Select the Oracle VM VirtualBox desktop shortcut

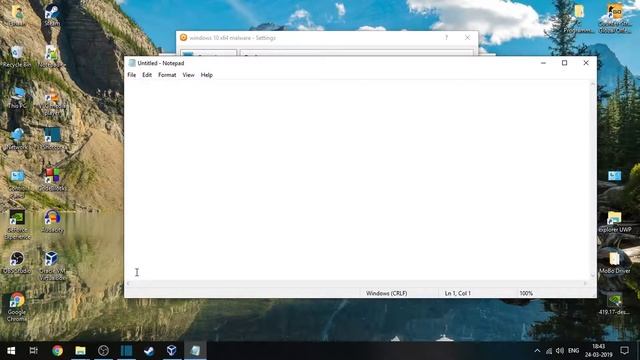click(52, 266)
